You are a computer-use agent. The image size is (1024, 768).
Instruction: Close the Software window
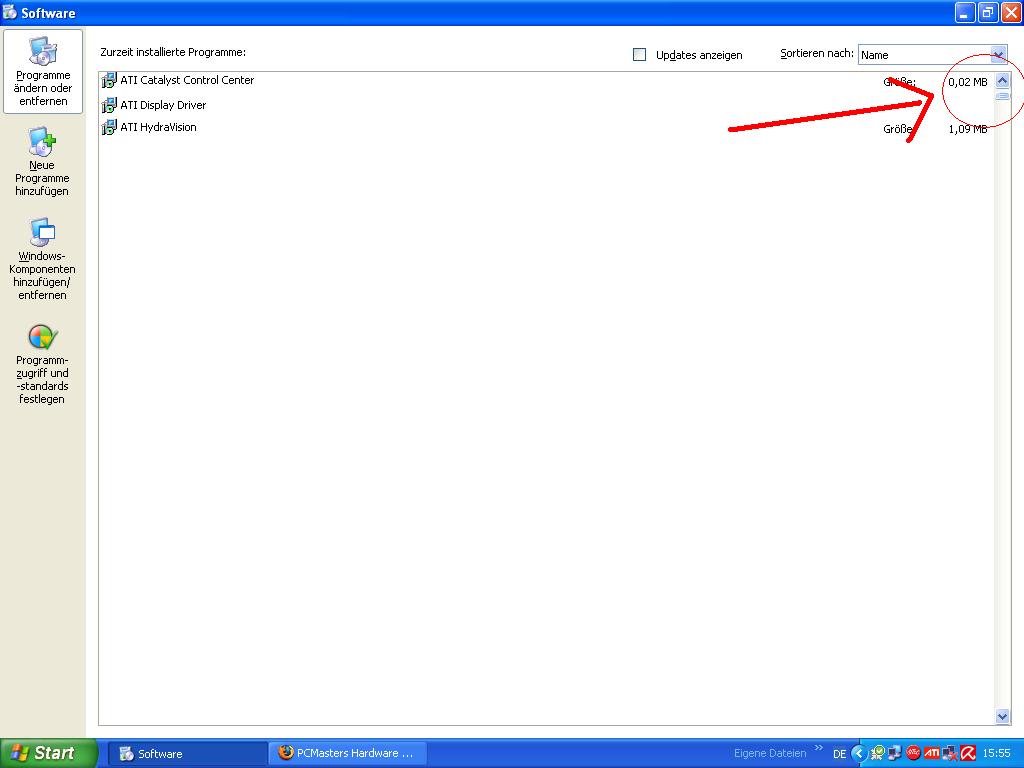point(1011,12)
